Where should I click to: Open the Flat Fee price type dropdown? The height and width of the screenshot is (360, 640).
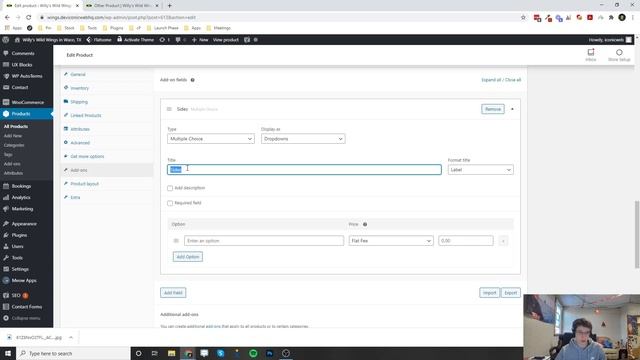(x=391, y=241)
